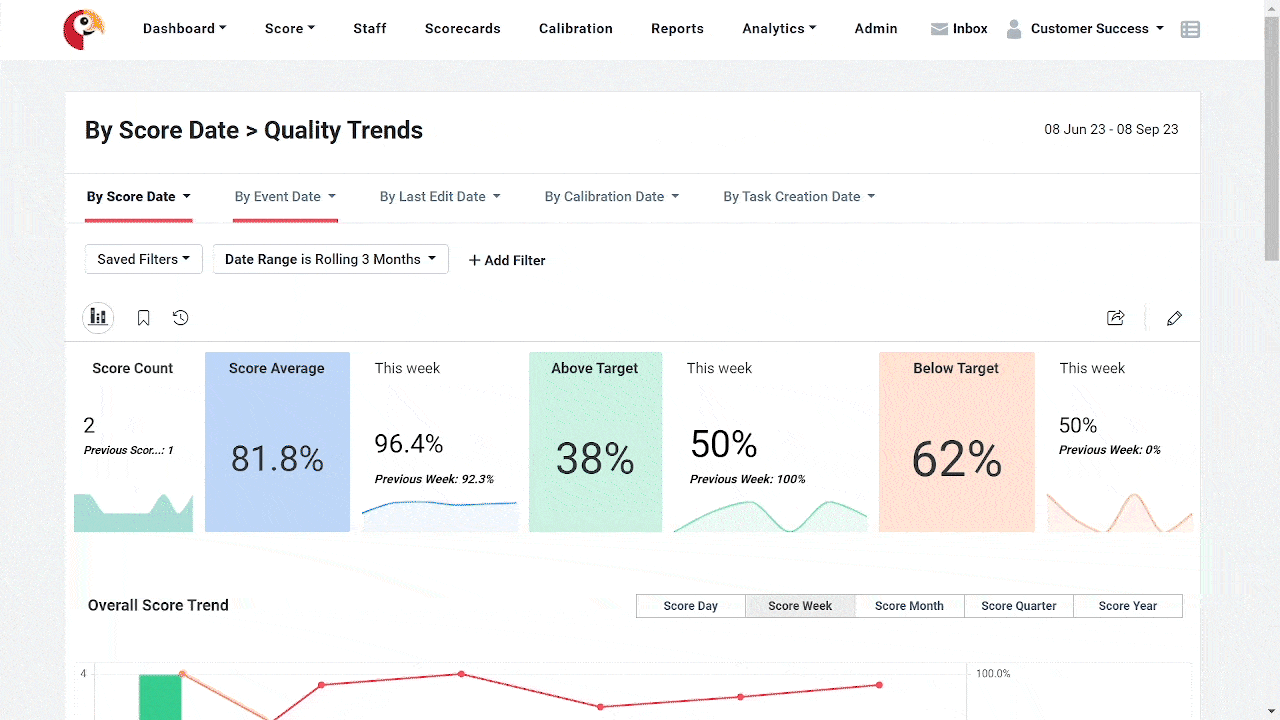Open the Inbox envelope icon
The image size is (1280, 720).
[x=939, y=29]
